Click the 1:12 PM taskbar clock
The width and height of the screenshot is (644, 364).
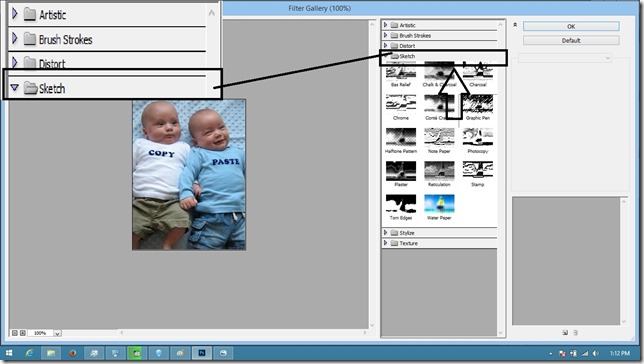point(620,353)
